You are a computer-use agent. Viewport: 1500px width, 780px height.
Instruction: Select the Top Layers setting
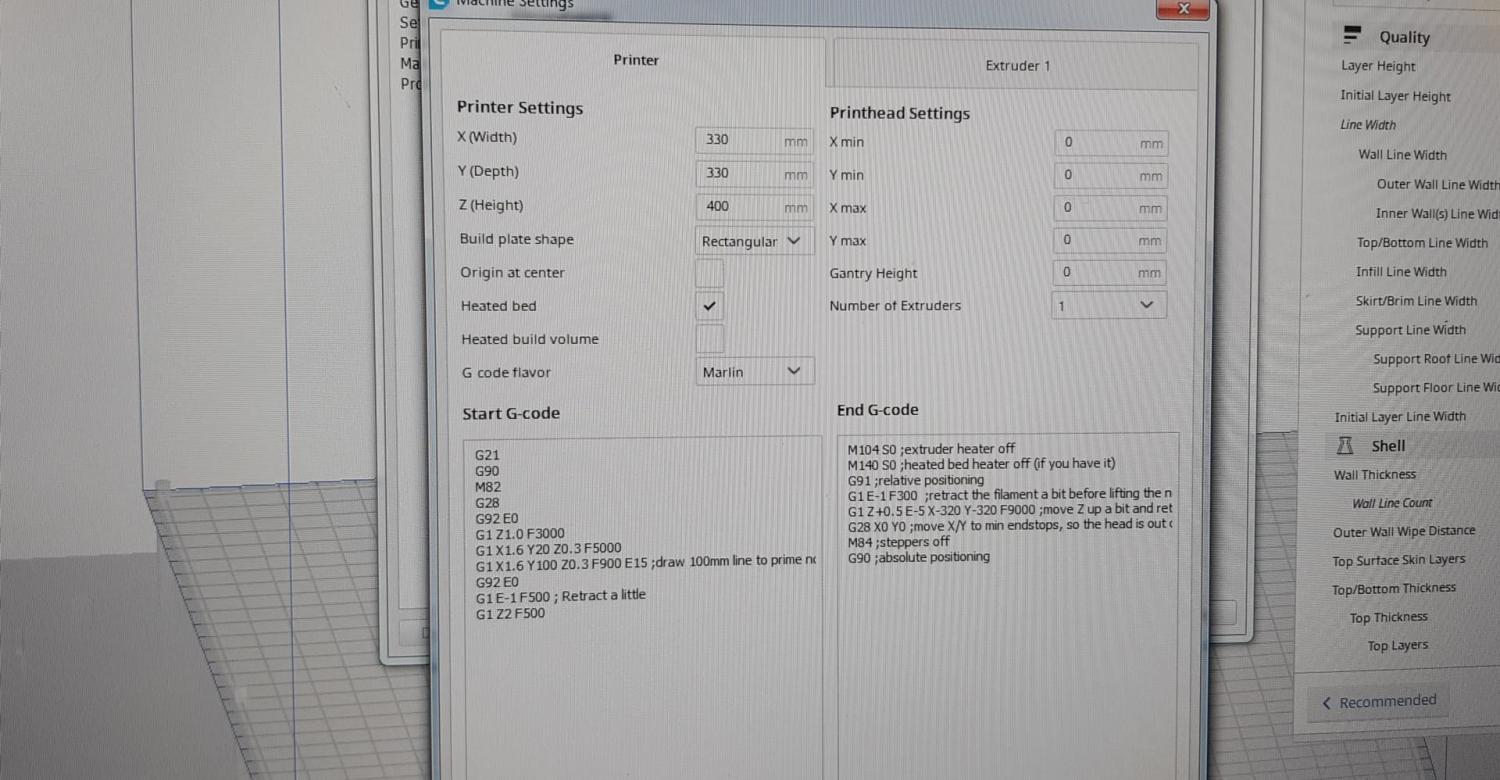click(1397, 646)
